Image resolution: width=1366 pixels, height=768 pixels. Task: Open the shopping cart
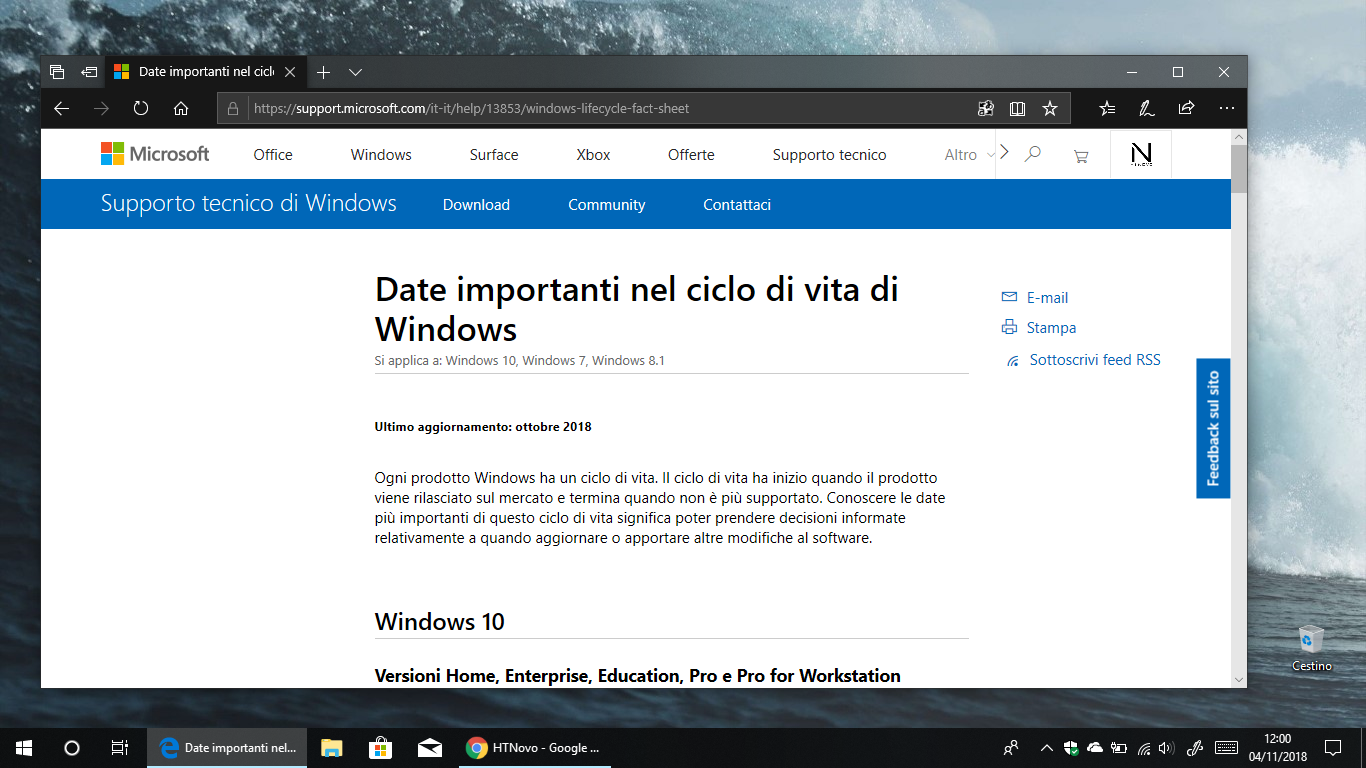(x=1080, y=155)
